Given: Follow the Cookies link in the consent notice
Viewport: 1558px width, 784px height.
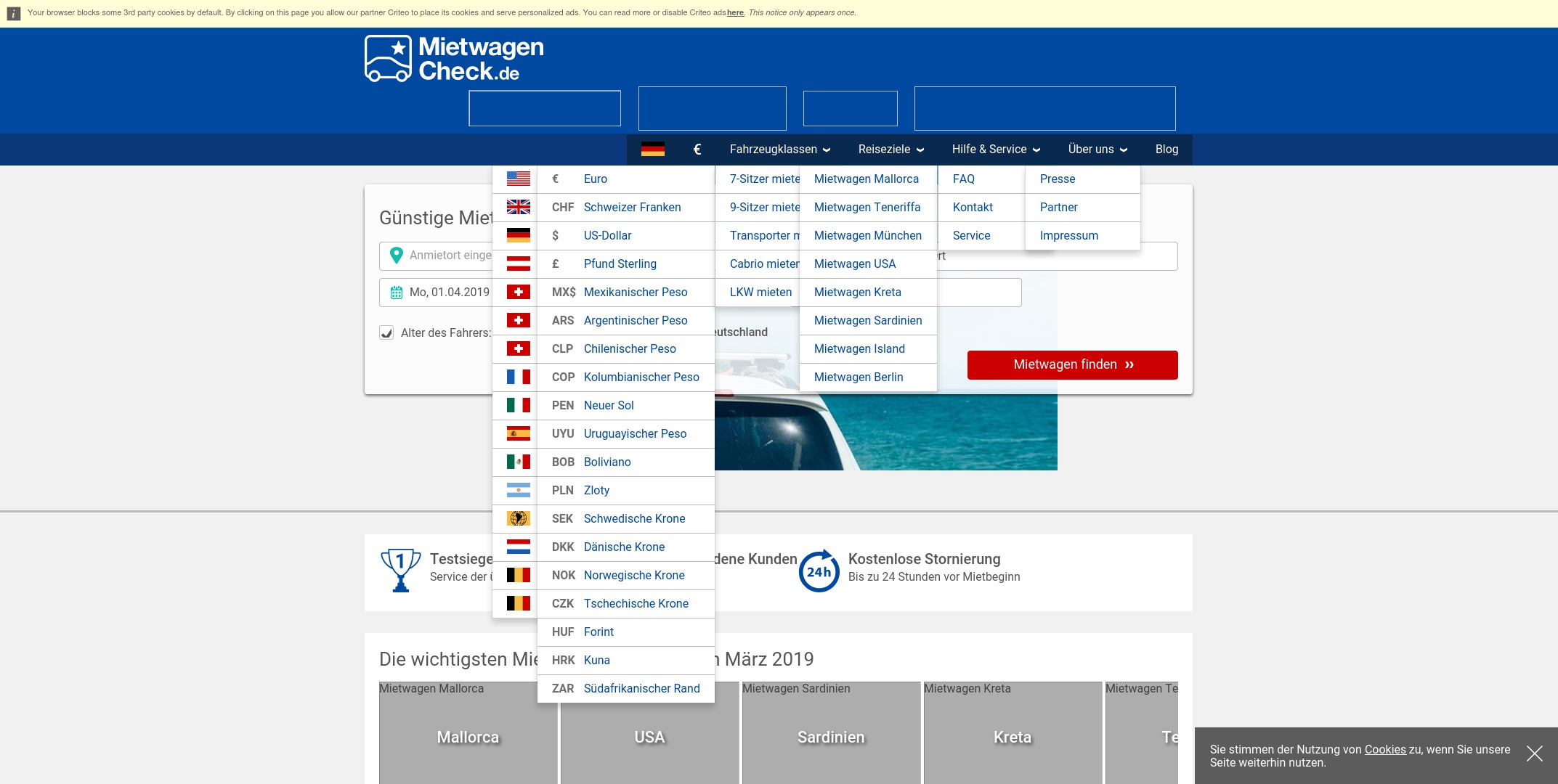Looking at the screenshot, I should point(1385,749).
